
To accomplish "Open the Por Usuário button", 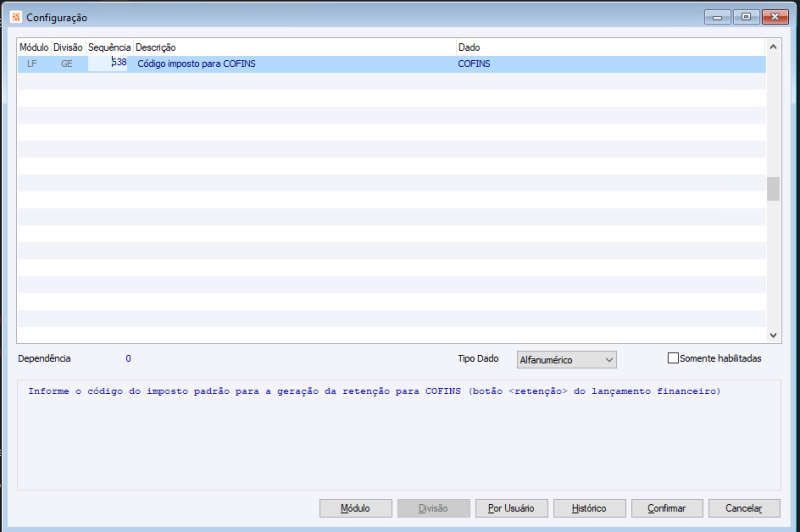I will click(x=511, y=508).
